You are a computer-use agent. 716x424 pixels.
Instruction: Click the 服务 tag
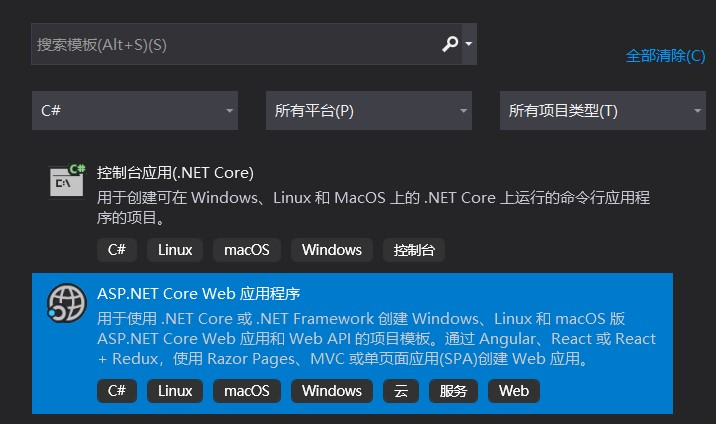click(x=453, y=391)
